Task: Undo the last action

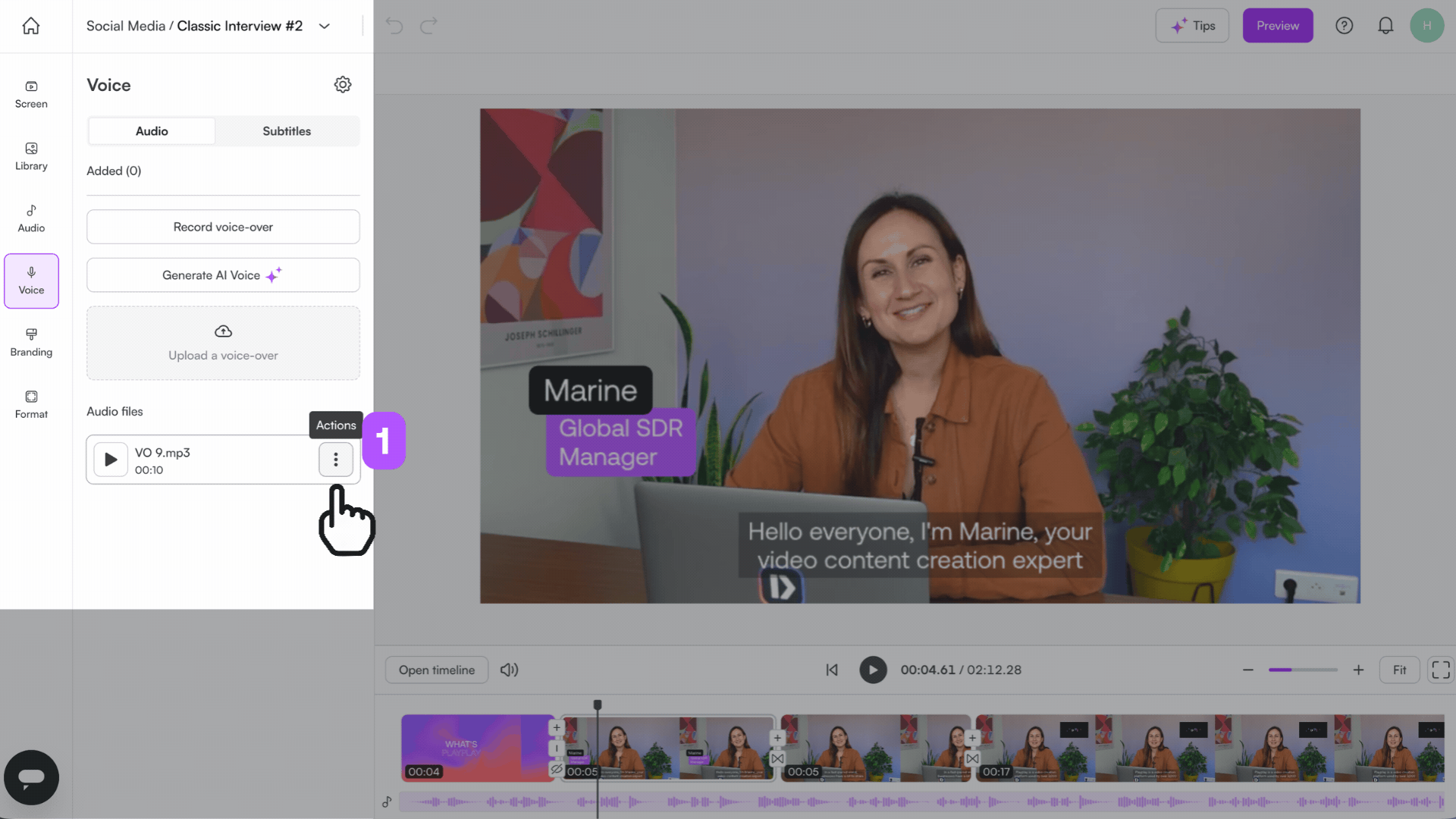Action: (x=394, y=26)
